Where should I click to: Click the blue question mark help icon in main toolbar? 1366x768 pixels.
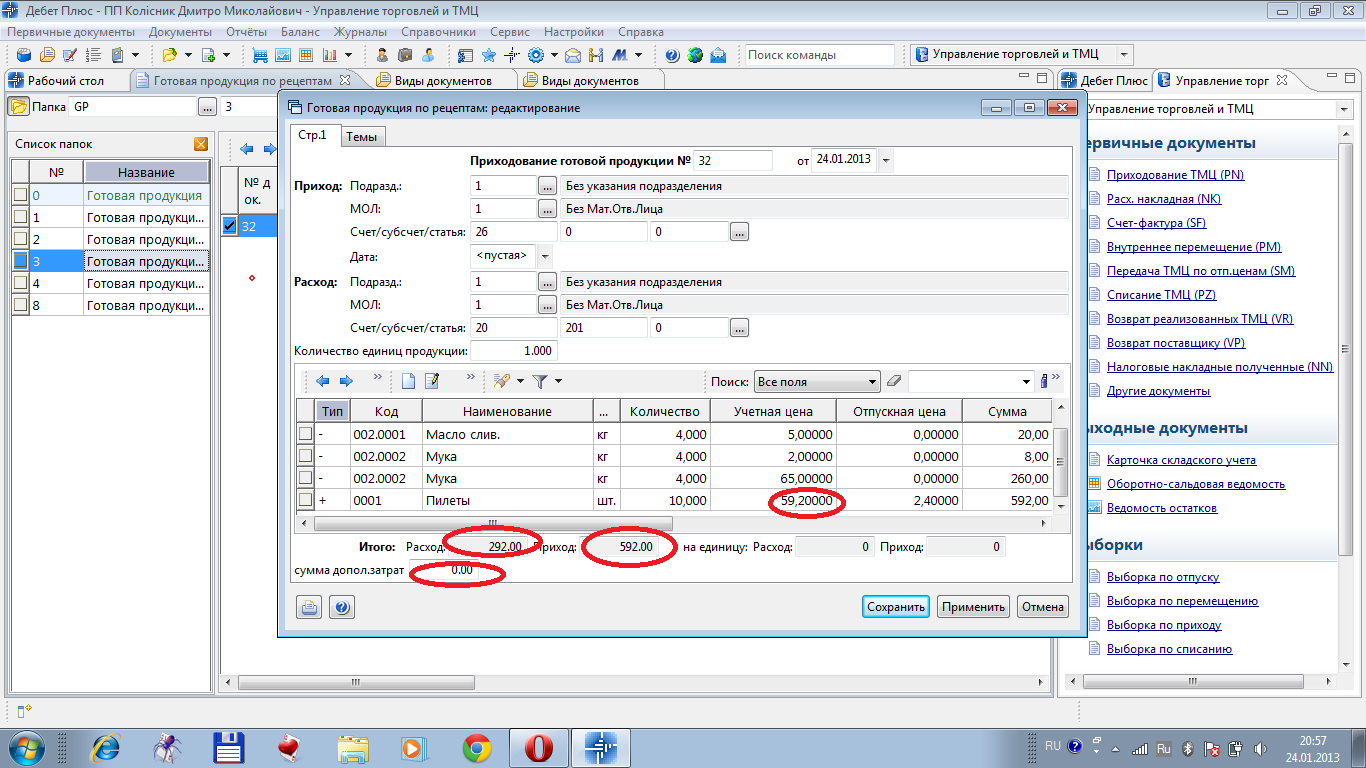[x=672, y=55]
